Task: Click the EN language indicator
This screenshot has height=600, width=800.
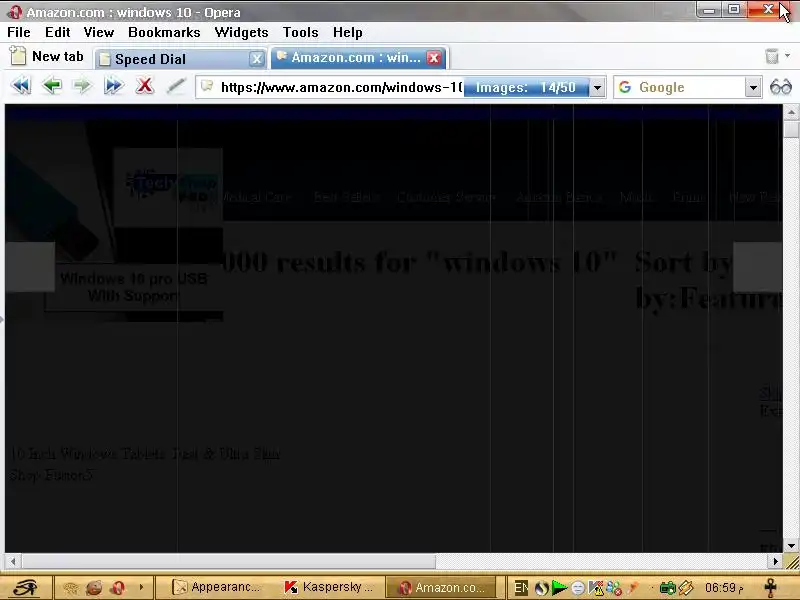Action: 520,588
